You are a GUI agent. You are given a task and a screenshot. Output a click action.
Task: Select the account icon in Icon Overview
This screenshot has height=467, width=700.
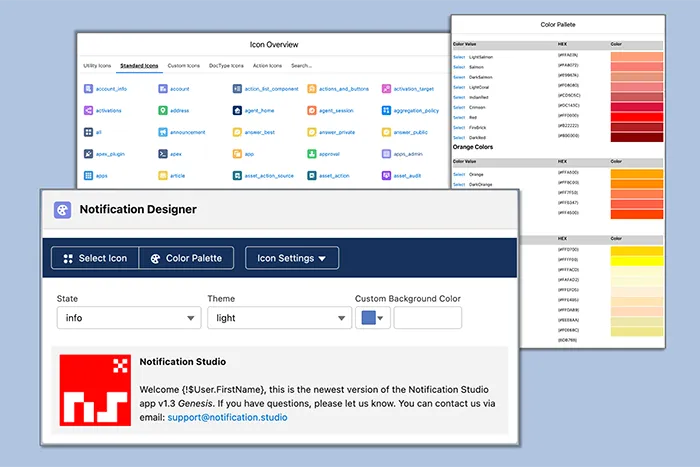(163, 89)
